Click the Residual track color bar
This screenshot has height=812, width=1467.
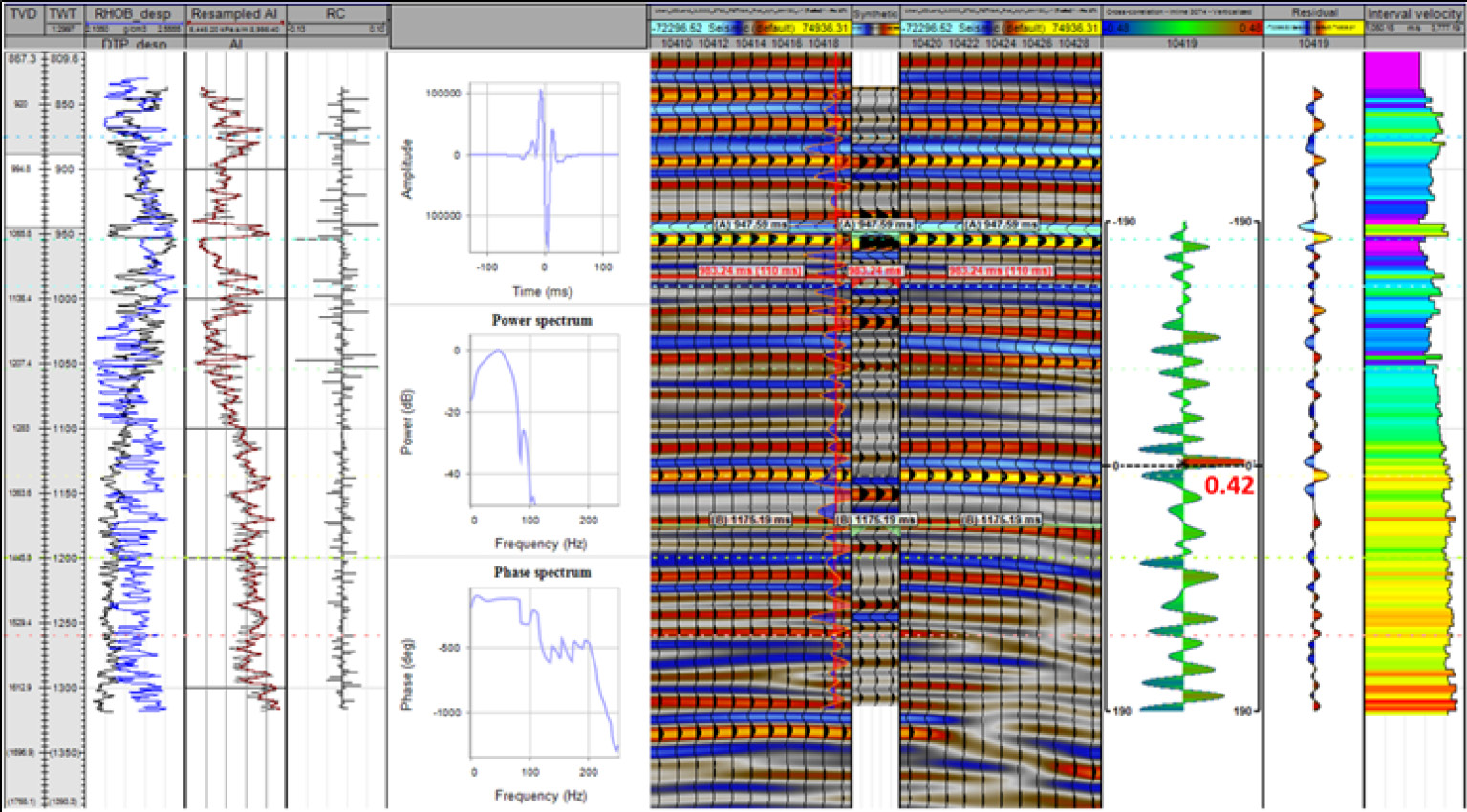1313,29
